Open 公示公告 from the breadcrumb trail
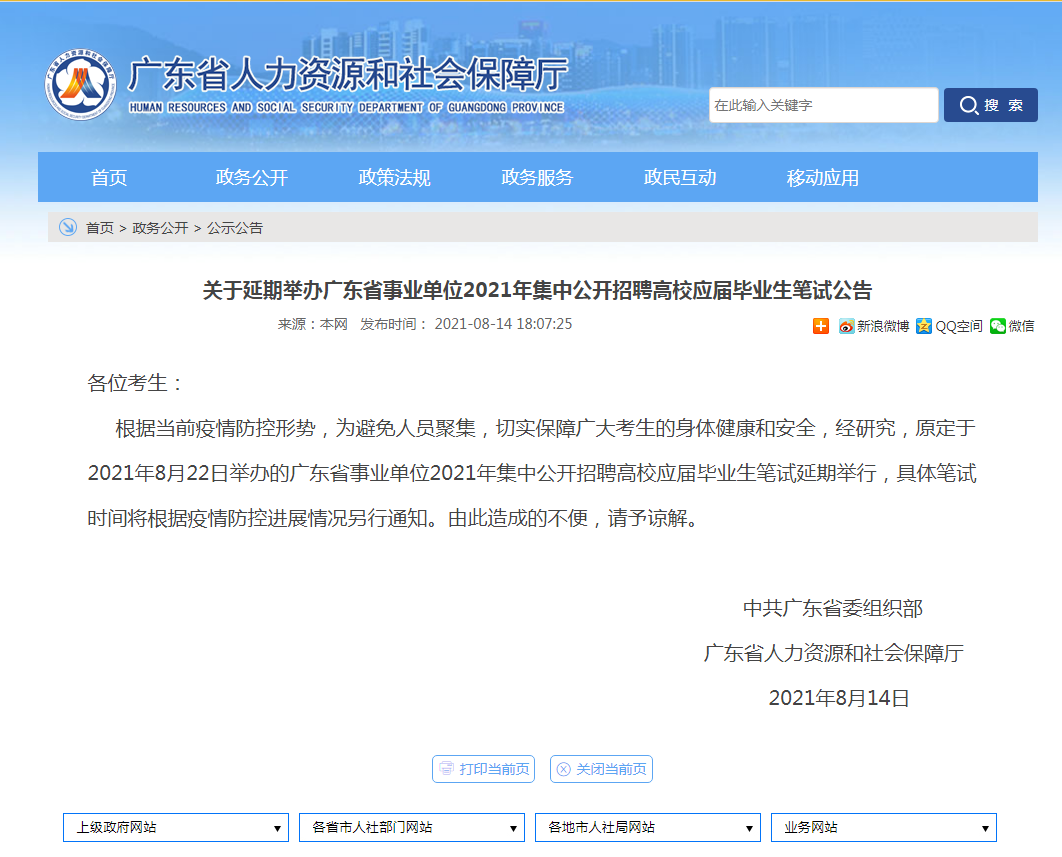Image resolution: width=1062 pixels, height=857 pixels. click(237, 227)
